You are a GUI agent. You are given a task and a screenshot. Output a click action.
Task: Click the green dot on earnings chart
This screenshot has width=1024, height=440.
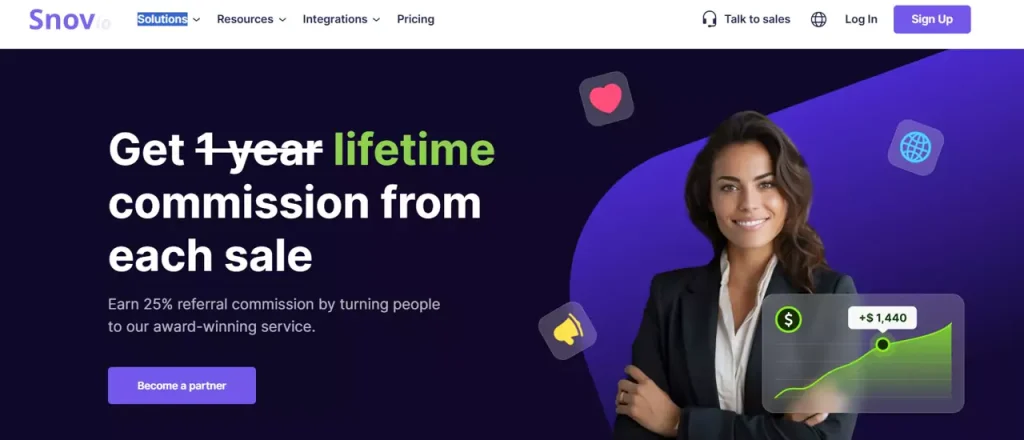coord(882,344)
